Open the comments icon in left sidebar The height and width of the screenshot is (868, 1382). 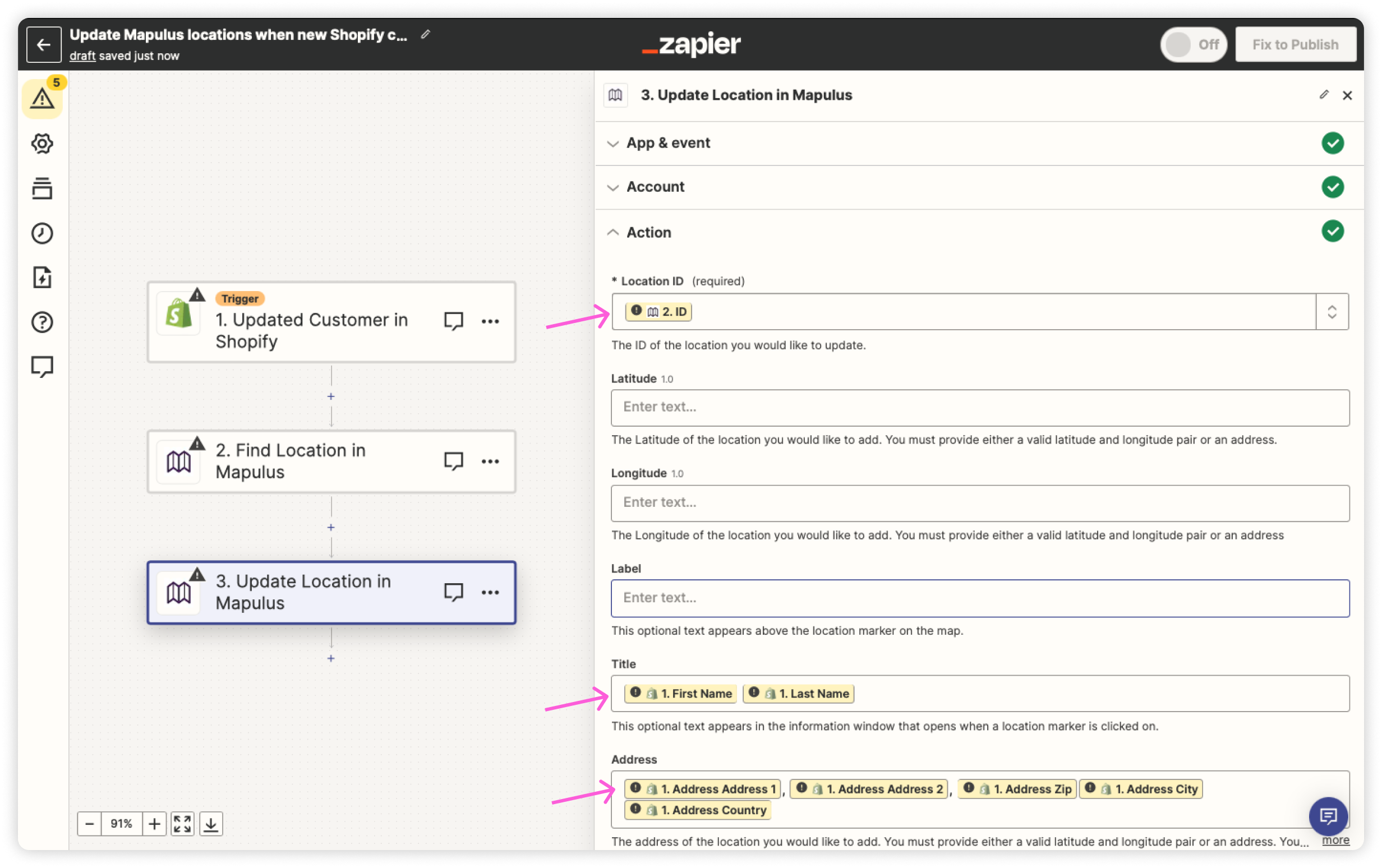(43, 367)
